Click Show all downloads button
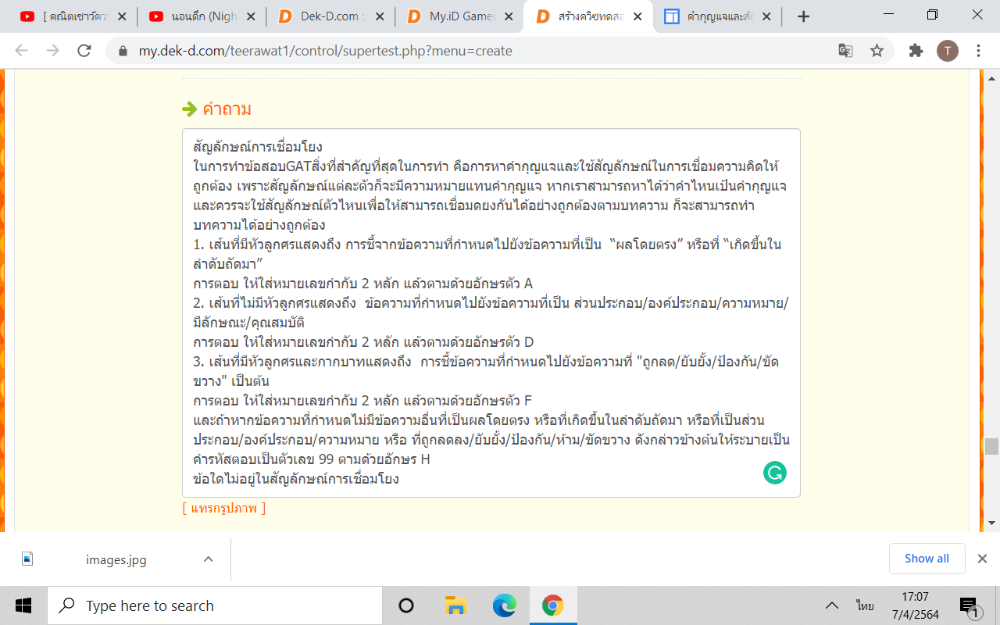The width and height of the screenshot is (1000, 625). click(x=926, y=558)
